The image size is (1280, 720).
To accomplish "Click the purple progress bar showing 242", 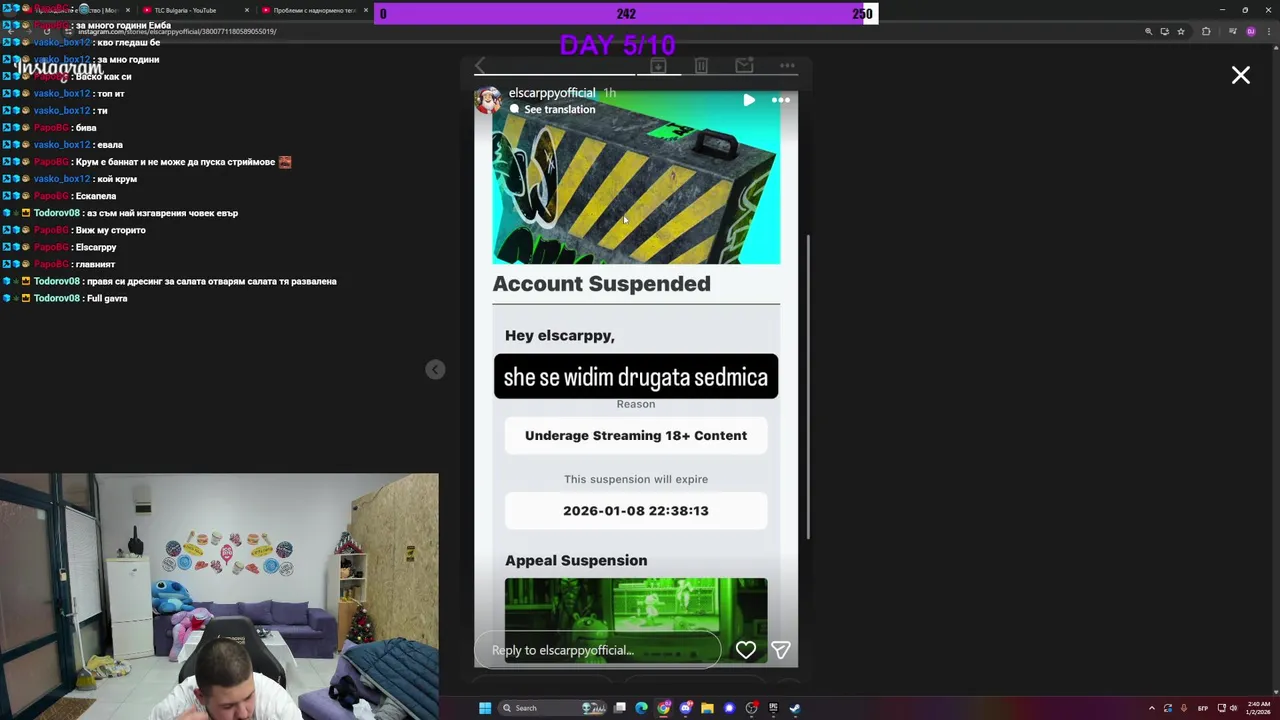I will (x=626, y=13).
